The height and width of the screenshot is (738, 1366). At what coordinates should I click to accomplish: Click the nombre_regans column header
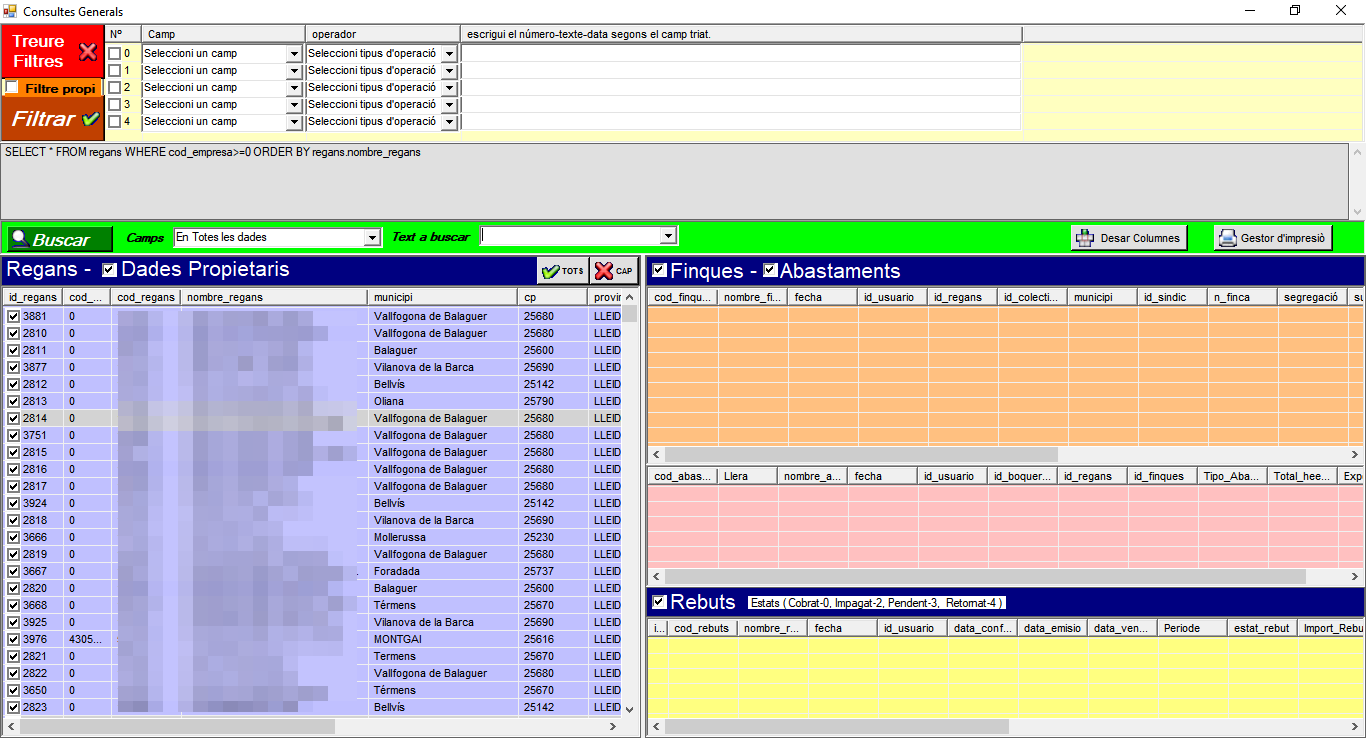(x=272, y=297)
